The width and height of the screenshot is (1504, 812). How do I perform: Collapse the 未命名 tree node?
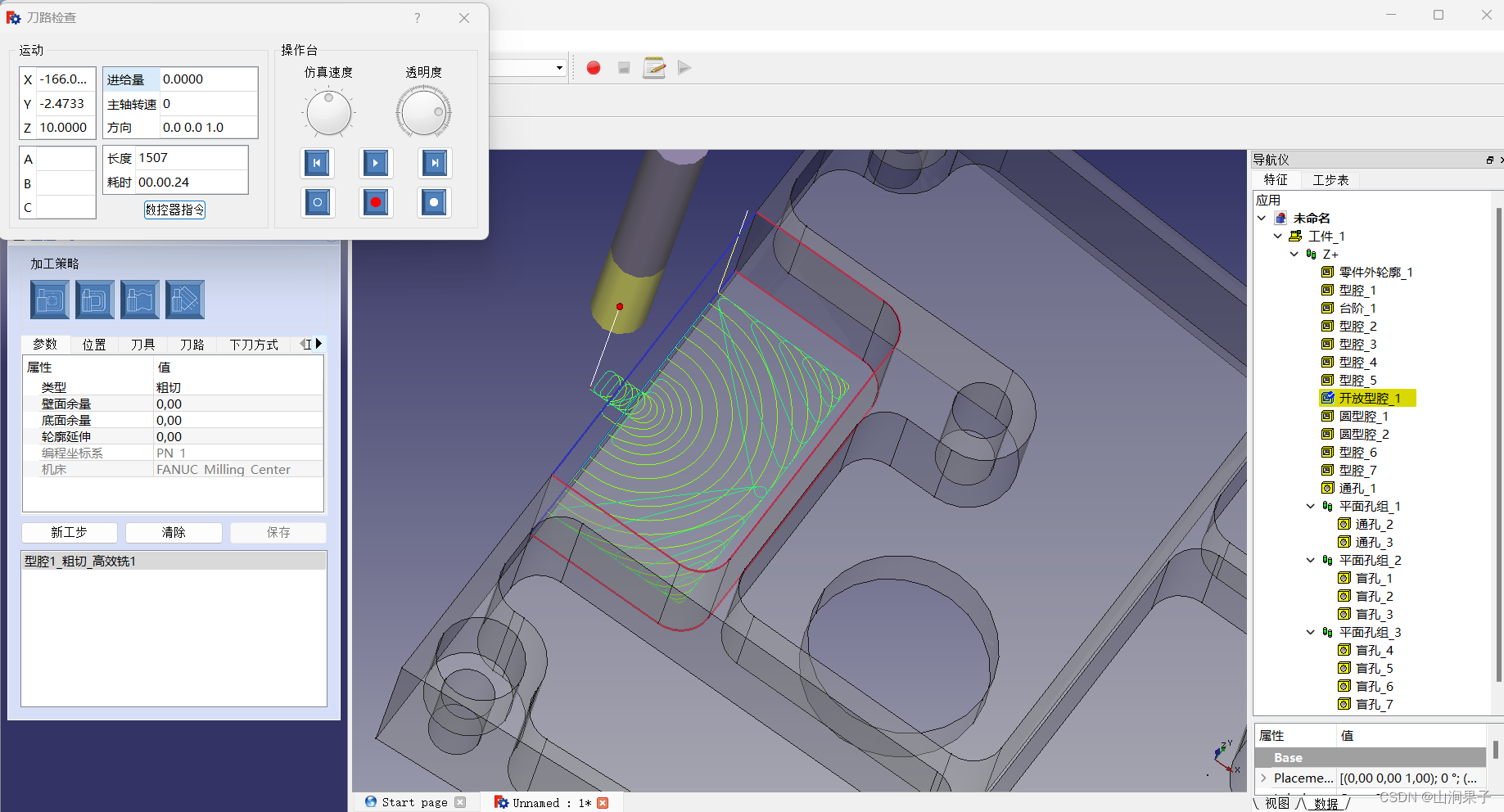pos(1262,218)
